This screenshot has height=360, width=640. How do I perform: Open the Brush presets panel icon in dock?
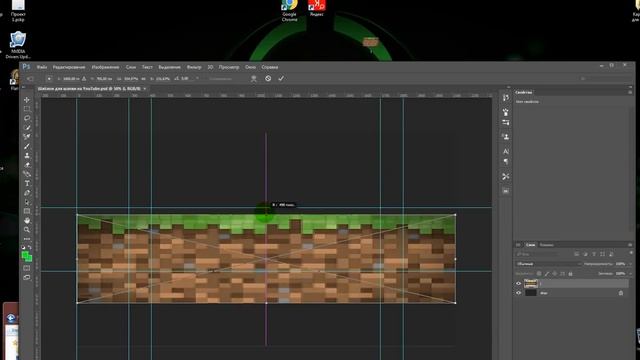click(506, 112)
